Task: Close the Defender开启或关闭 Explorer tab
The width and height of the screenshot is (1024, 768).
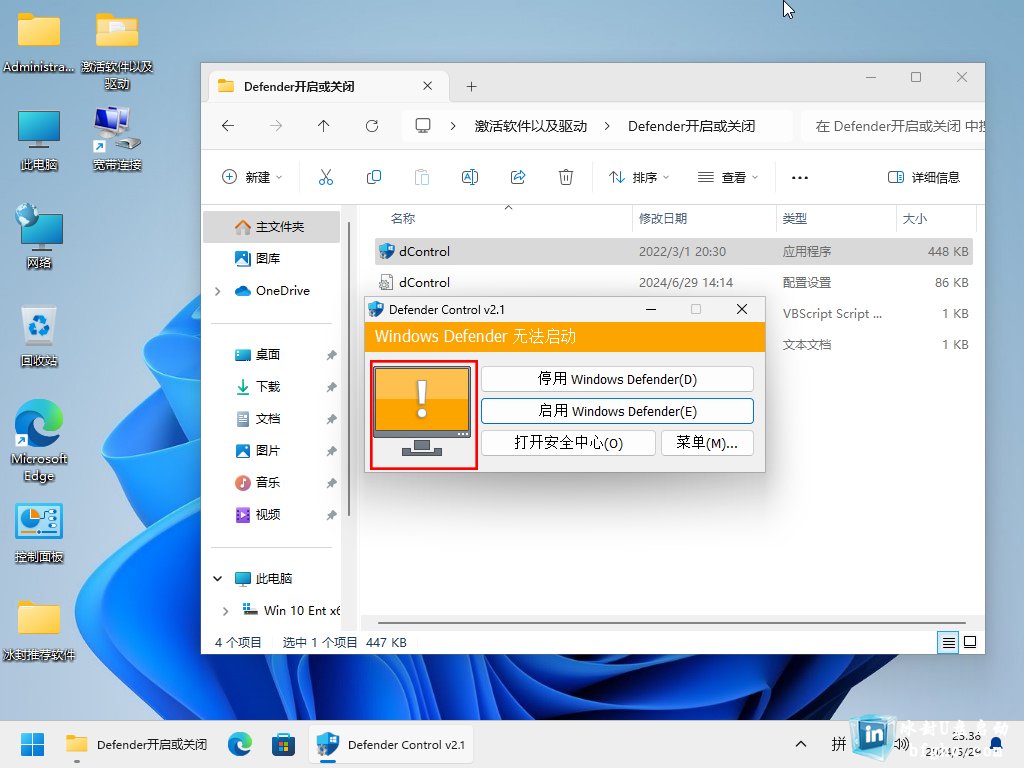Action: [x=428, y=86]
